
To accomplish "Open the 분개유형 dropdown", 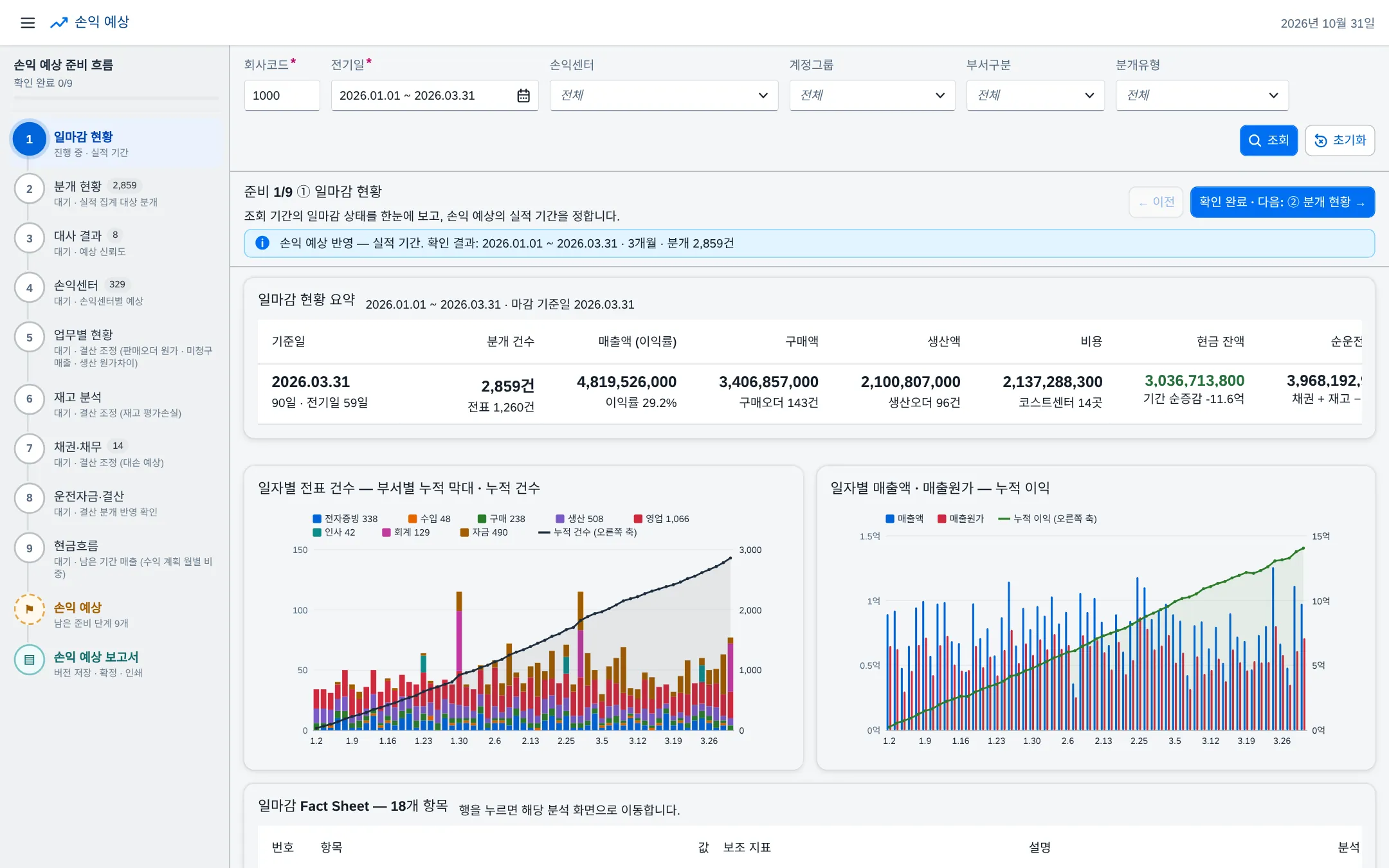I will pyautogui.click(x=1202, y=96).
